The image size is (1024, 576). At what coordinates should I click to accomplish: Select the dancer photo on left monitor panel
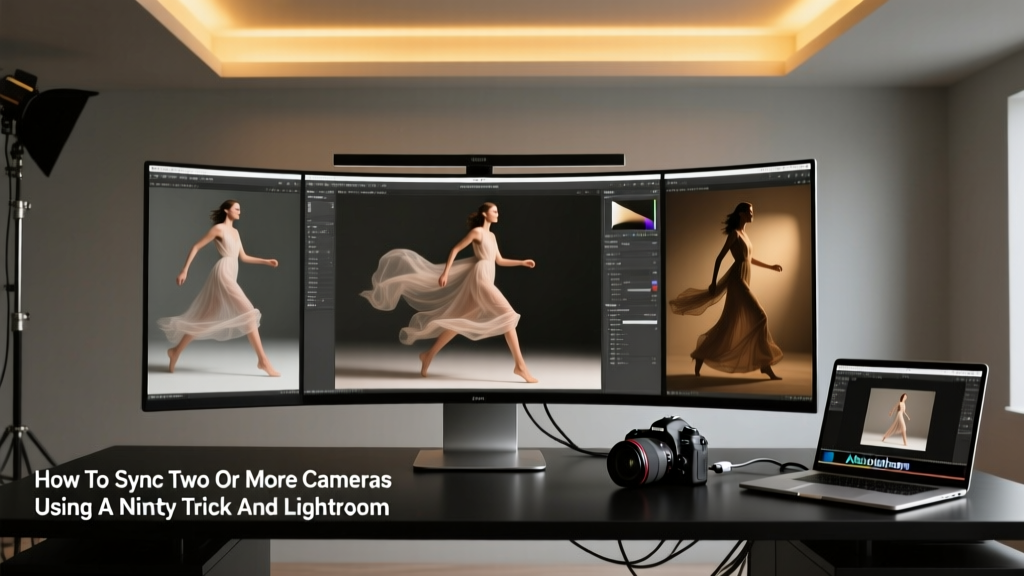point(224,291)
